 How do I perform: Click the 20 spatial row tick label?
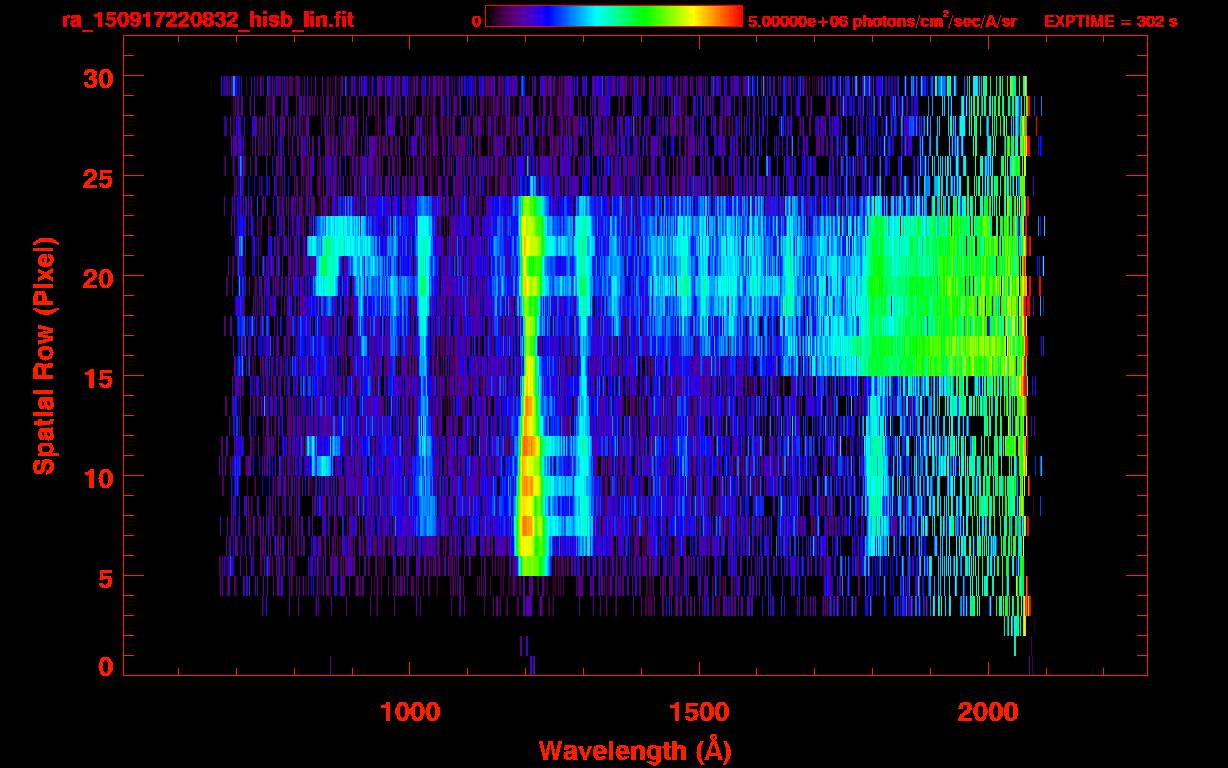click(98, 277)
